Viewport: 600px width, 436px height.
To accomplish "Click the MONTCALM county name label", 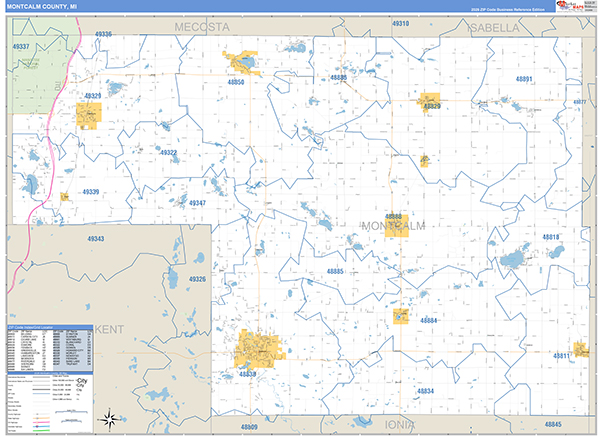I will 392,226.
